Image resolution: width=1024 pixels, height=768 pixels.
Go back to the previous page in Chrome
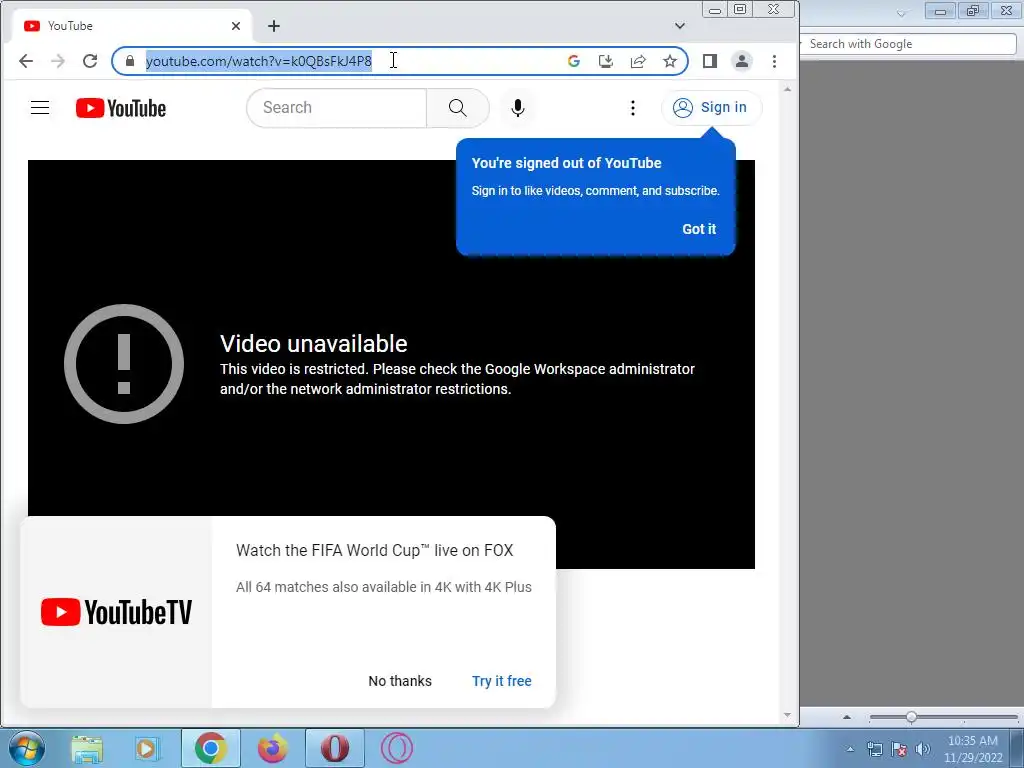[x=25, y=61]
